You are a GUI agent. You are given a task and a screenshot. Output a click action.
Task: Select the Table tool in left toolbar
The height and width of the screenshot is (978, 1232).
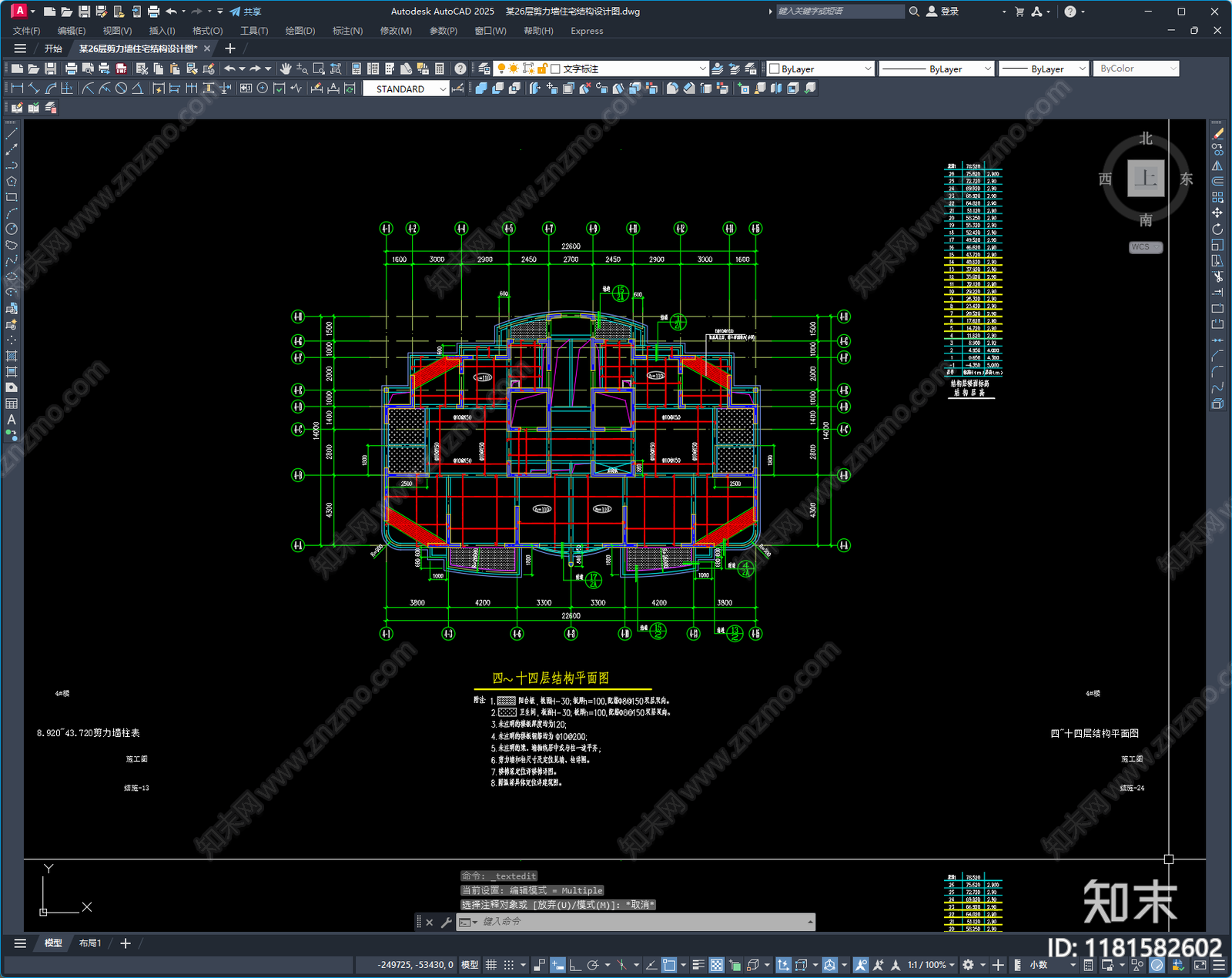click(12, 404)
